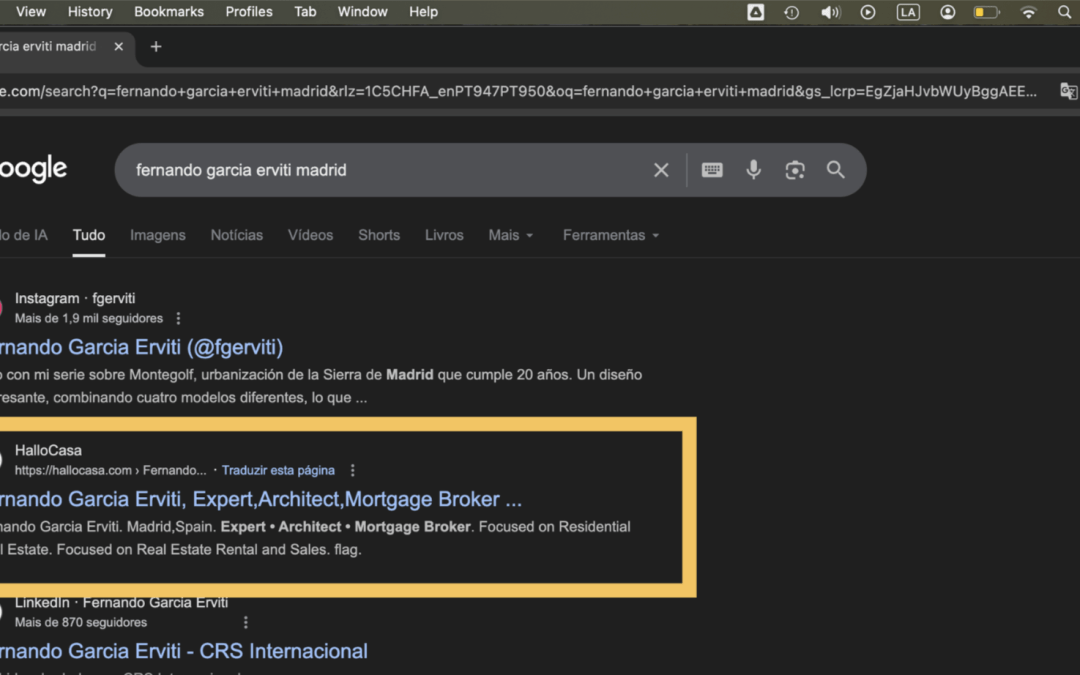
Task: Click the 'LinkedIn · Fernando Garcia Erviti' label
Action: coord(121,603)
